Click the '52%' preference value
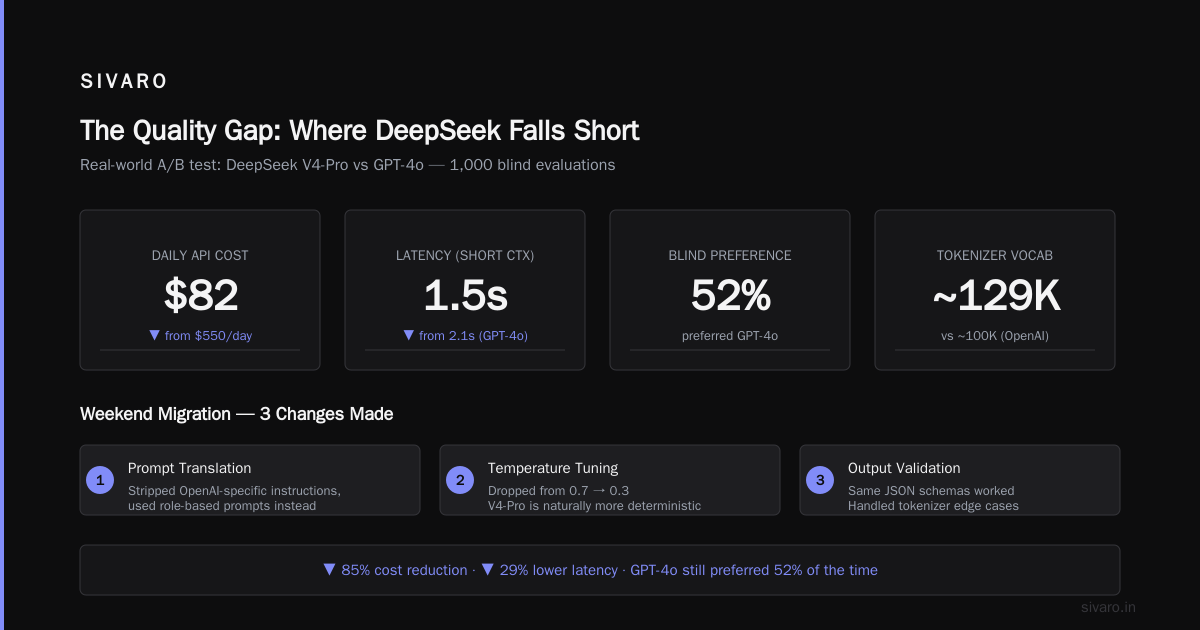Viewport: 1200px width, 630px height. pyautogui.click(x=730, y=296)
